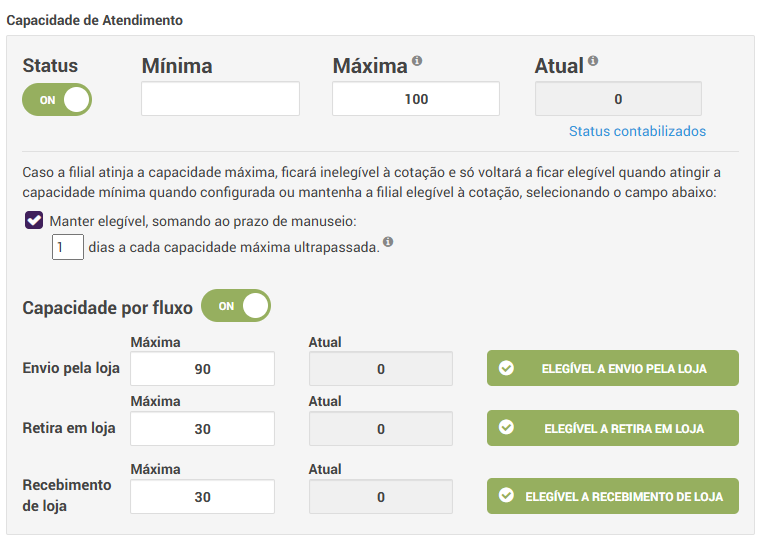Viewport: 768px width, 538px height.
Task: Click check icon on Envio pela Loja button
Action: 506,368
